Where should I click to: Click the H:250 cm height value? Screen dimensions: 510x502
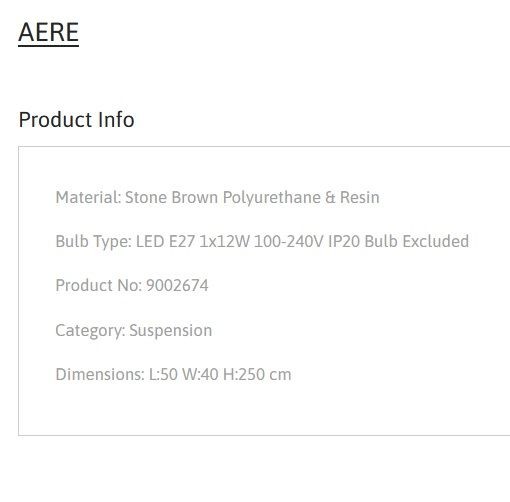point(257,374)
